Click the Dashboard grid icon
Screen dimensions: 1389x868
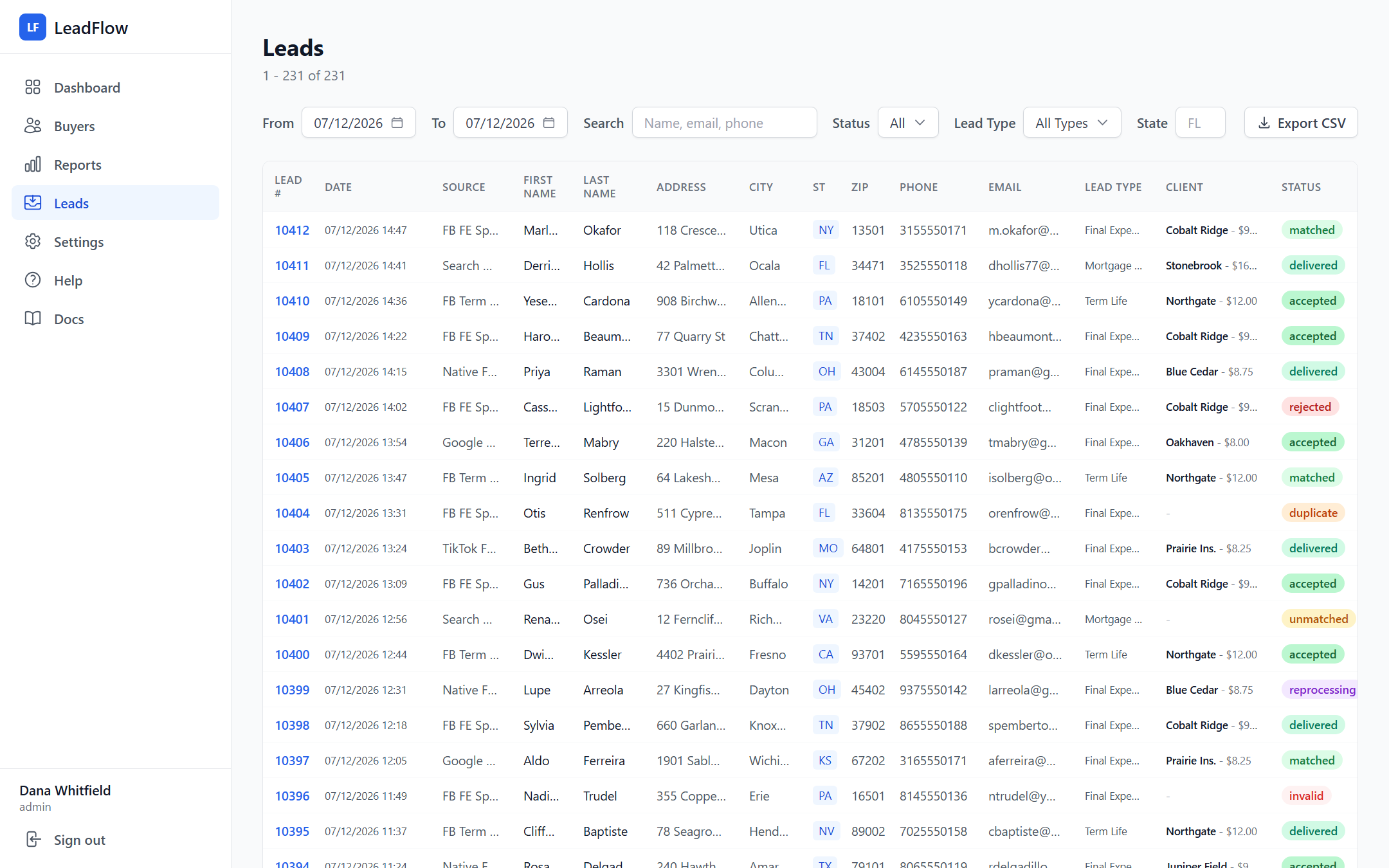(x=33, y=87)
